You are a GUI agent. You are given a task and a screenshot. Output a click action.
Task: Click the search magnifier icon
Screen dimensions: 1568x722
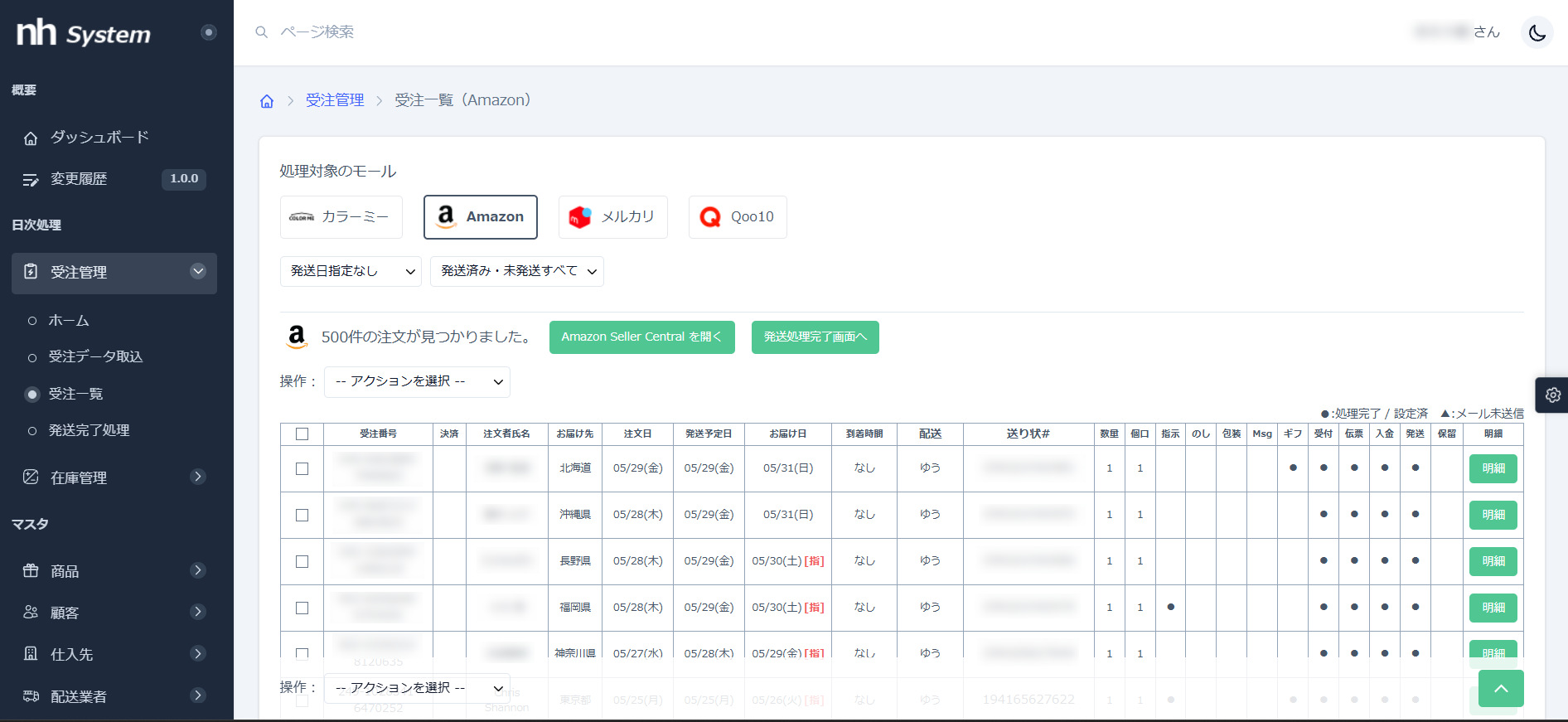262,32
